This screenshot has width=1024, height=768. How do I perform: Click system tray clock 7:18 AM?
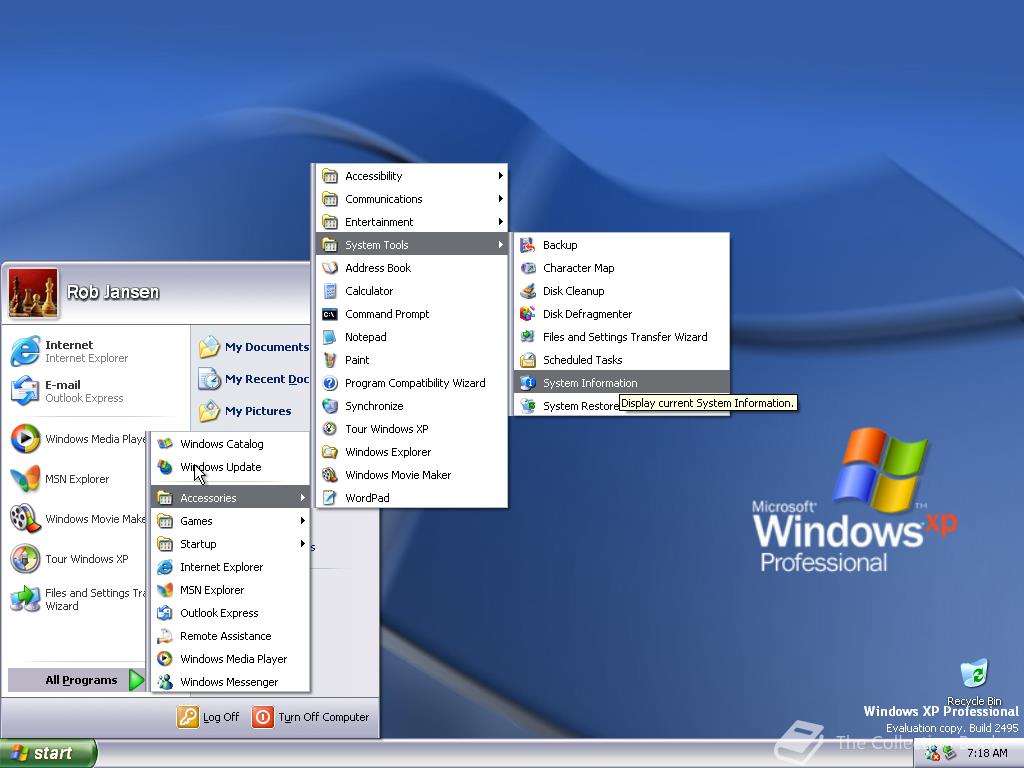pos(987,753)
